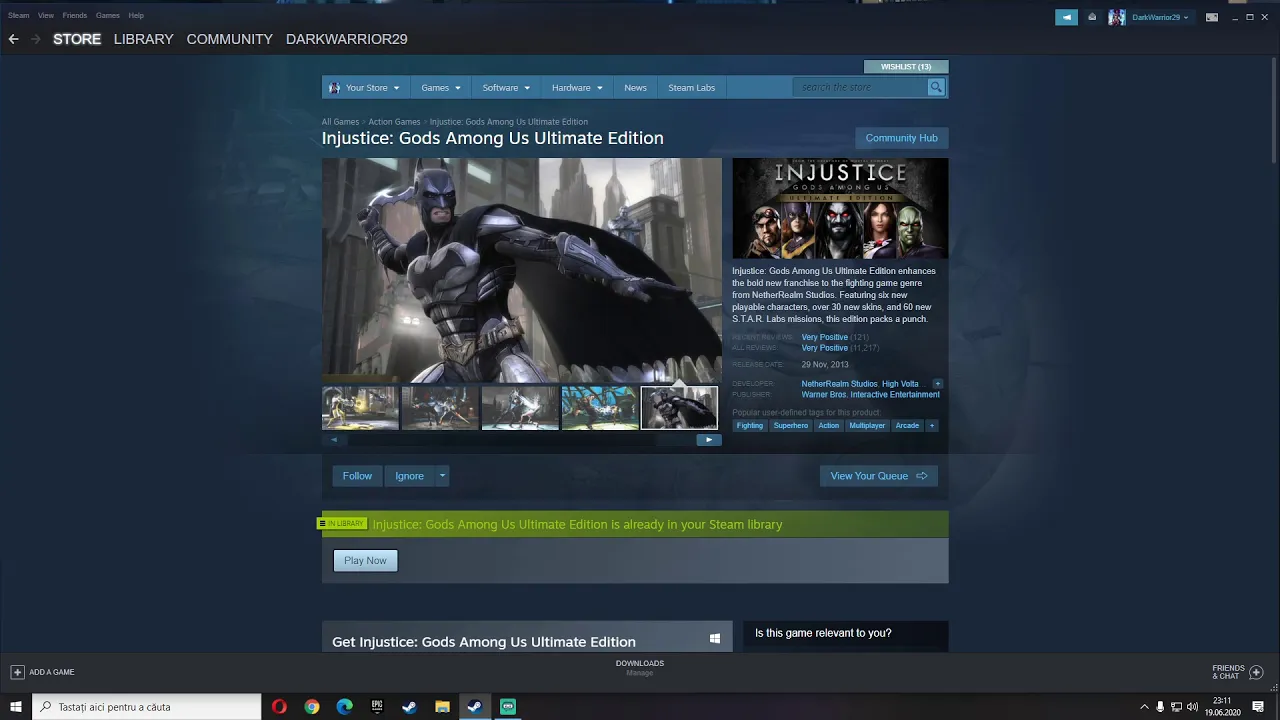Open Windows Start menu
This screenshot has height=720, width=1280.
pos(16,707)
